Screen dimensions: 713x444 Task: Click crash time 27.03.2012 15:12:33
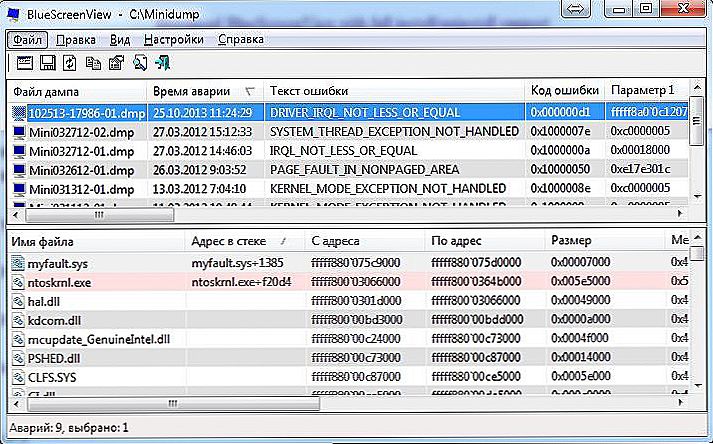click(x=202, y=132)
